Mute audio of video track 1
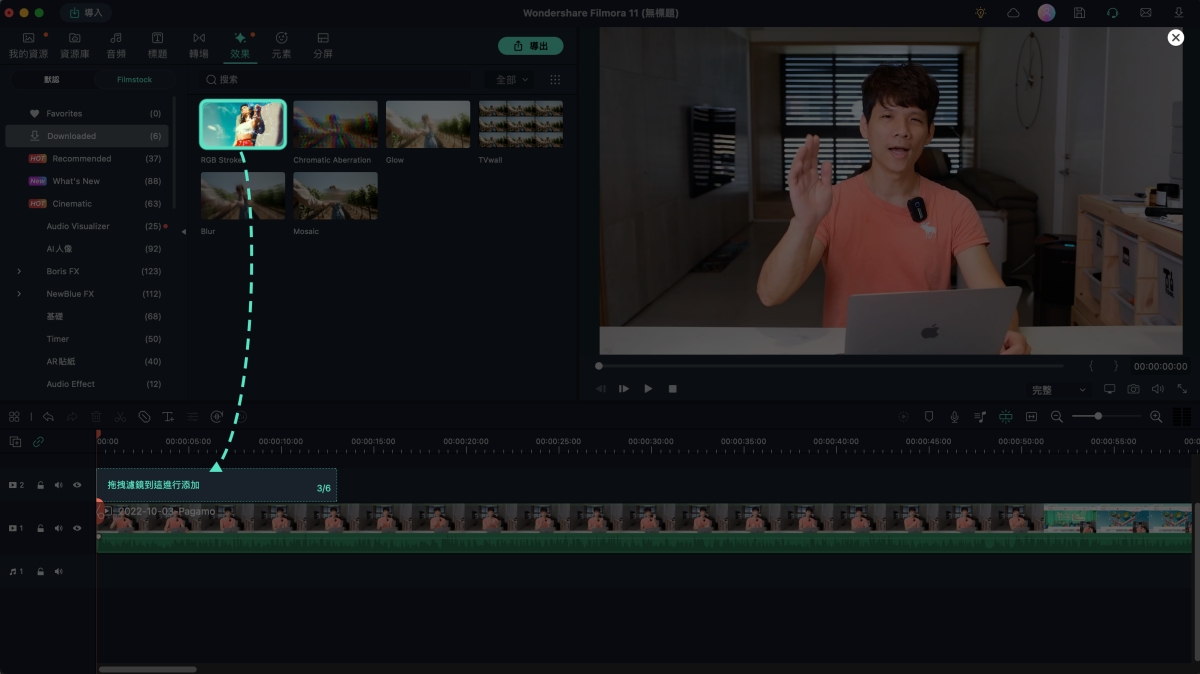 coord(58,528)
